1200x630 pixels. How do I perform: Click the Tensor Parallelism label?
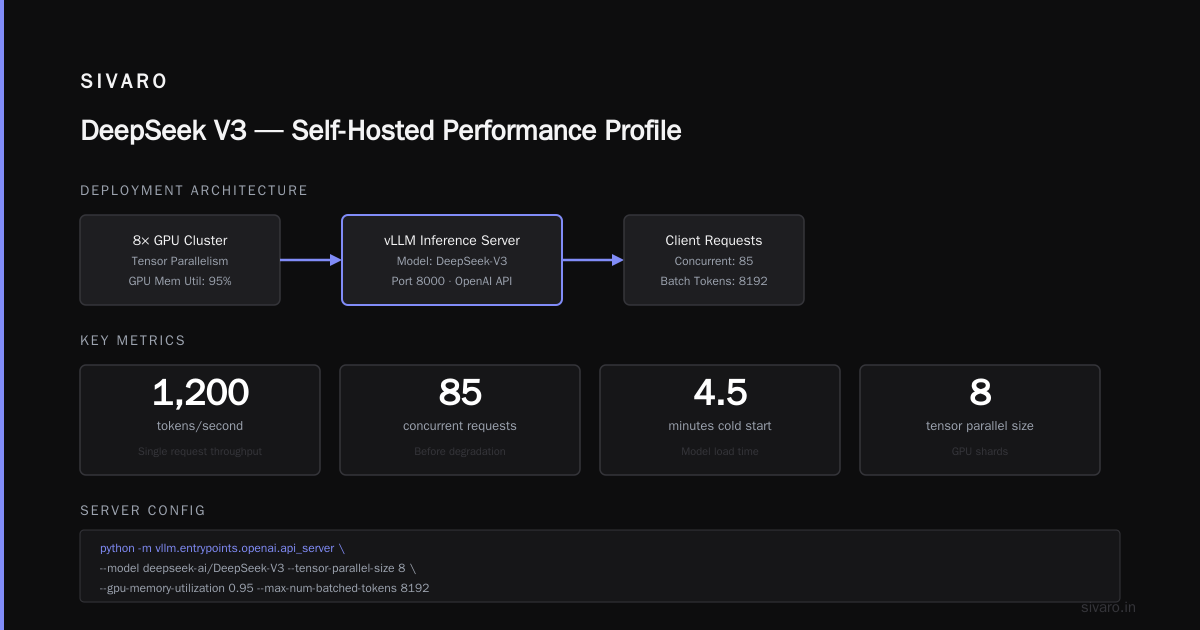pyautogui.click(x=180, y=261)
